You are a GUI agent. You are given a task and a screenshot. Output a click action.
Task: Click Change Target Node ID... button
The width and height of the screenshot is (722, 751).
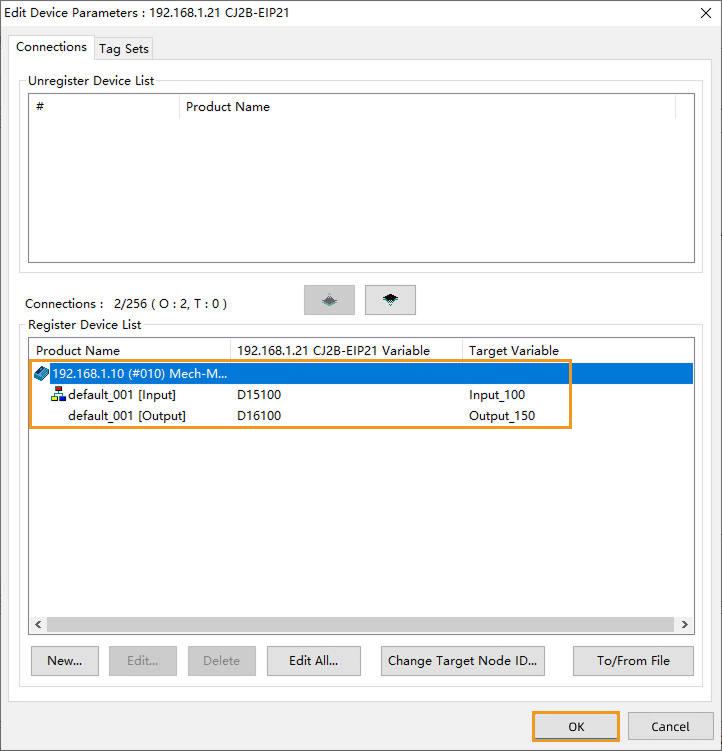coord(463,661)
